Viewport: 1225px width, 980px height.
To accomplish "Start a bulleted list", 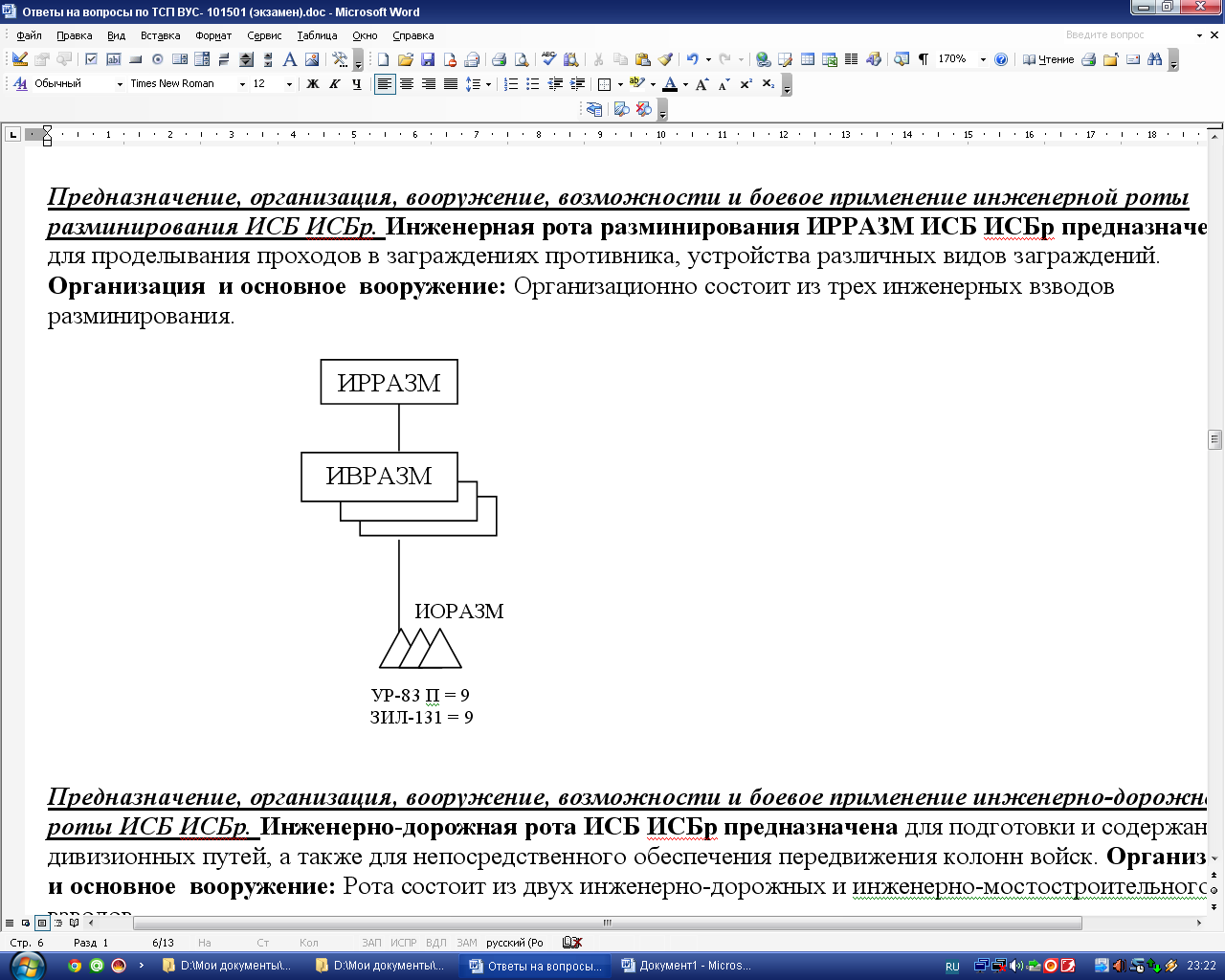I will (x=533, y=84).
